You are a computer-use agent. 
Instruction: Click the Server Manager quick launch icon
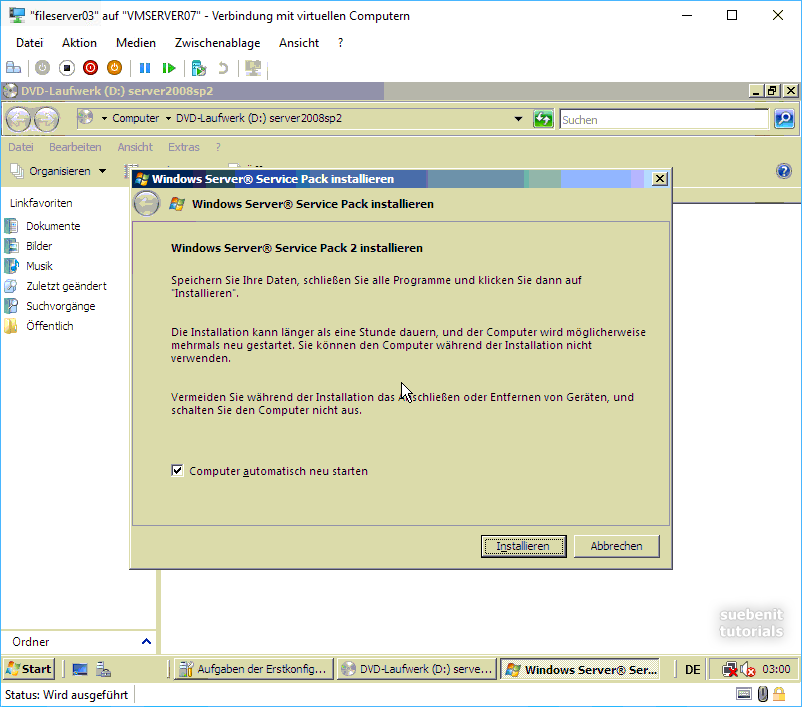pos(104,669)
